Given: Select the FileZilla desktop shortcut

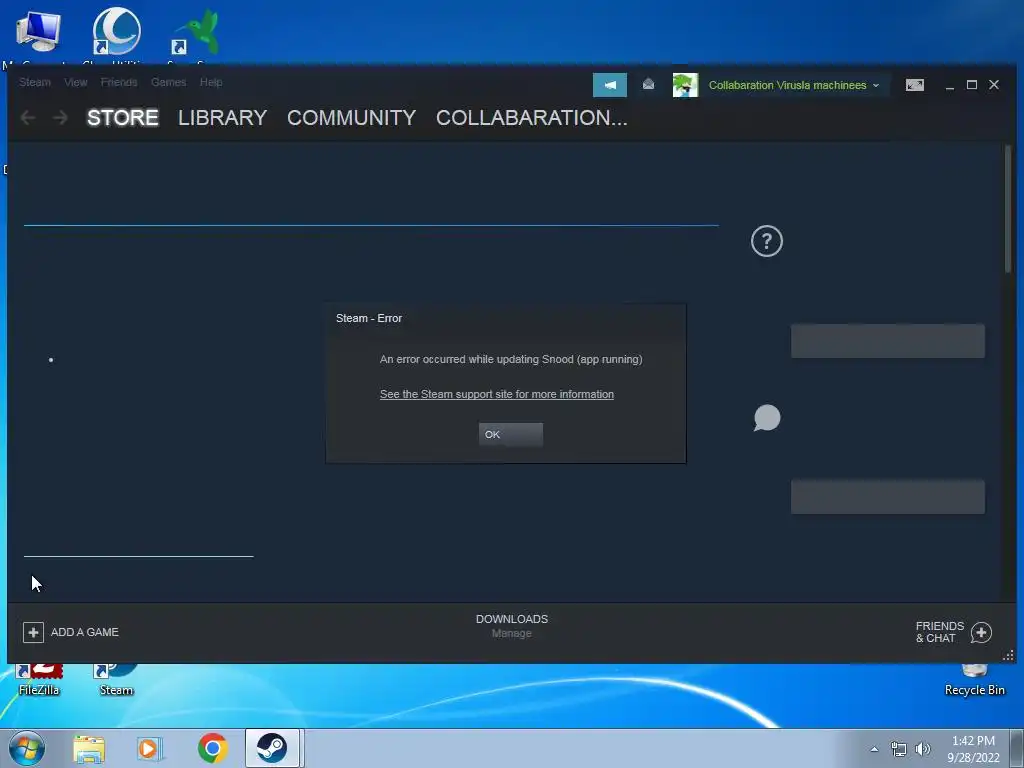Looking at the screenshot, I should tap(39, 680).
